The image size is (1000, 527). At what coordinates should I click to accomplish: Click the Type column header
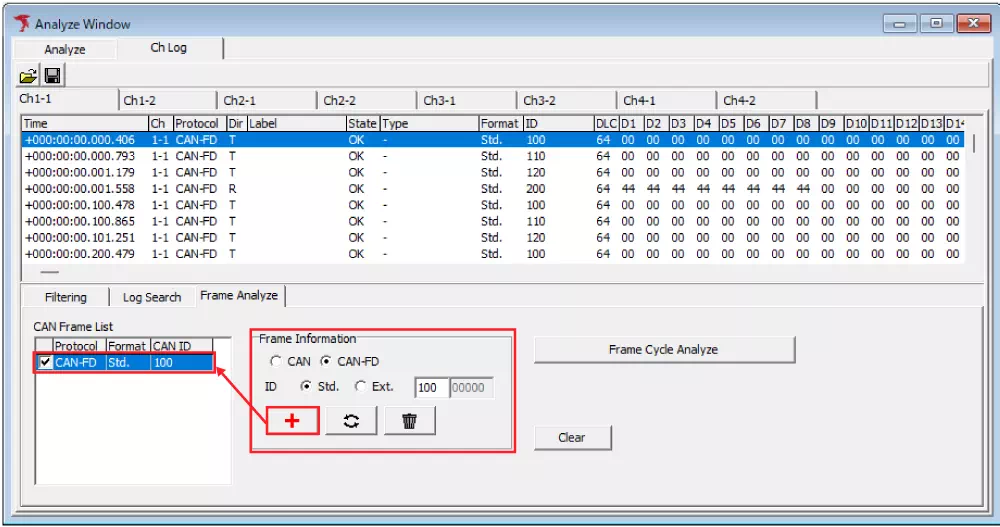[x=429, y=123]
